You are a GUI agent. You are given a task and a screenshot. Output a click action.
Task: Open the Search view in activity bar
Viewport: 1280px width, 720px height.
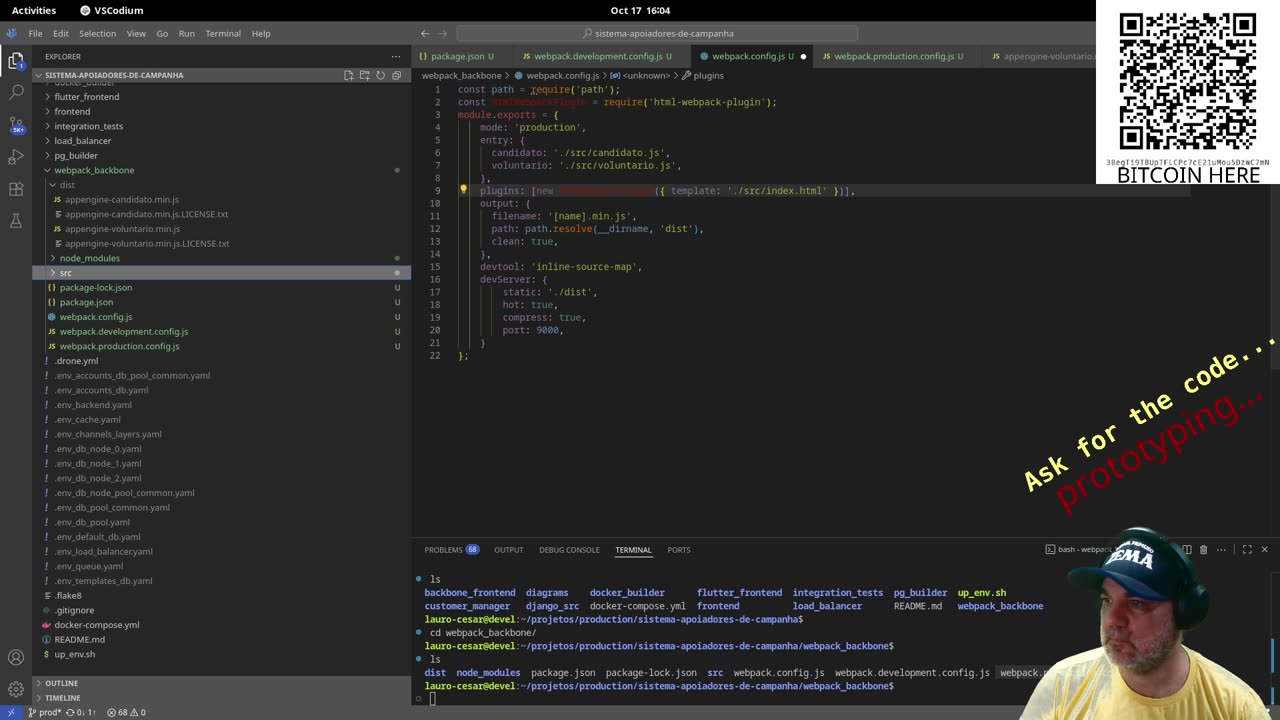(16, 92)
